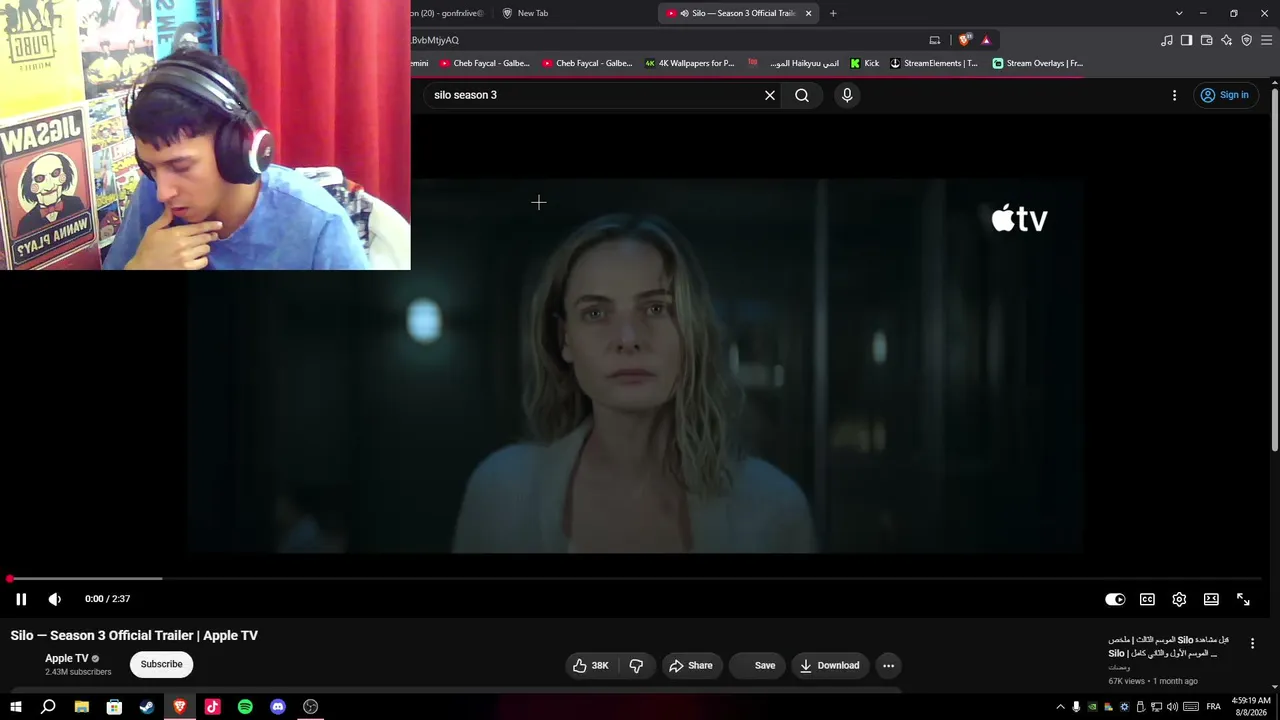
Task: Subscribe to Apple TV channel
Action: 161,664
